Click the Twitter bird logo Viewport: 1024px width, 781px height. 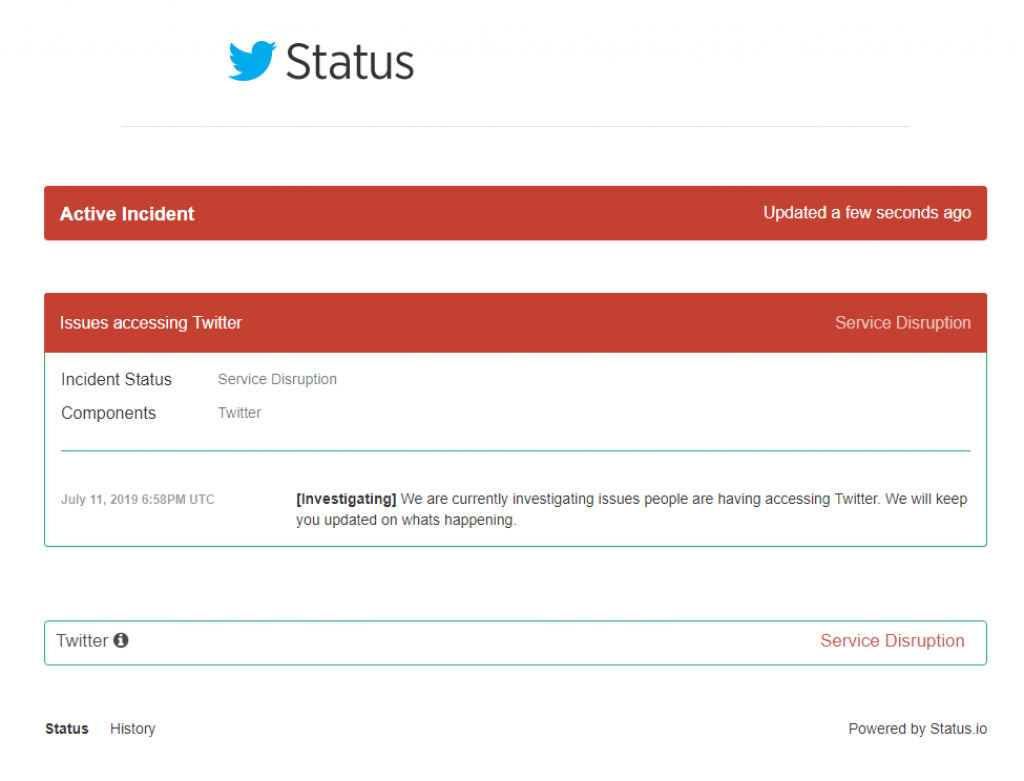coord(252,61)
